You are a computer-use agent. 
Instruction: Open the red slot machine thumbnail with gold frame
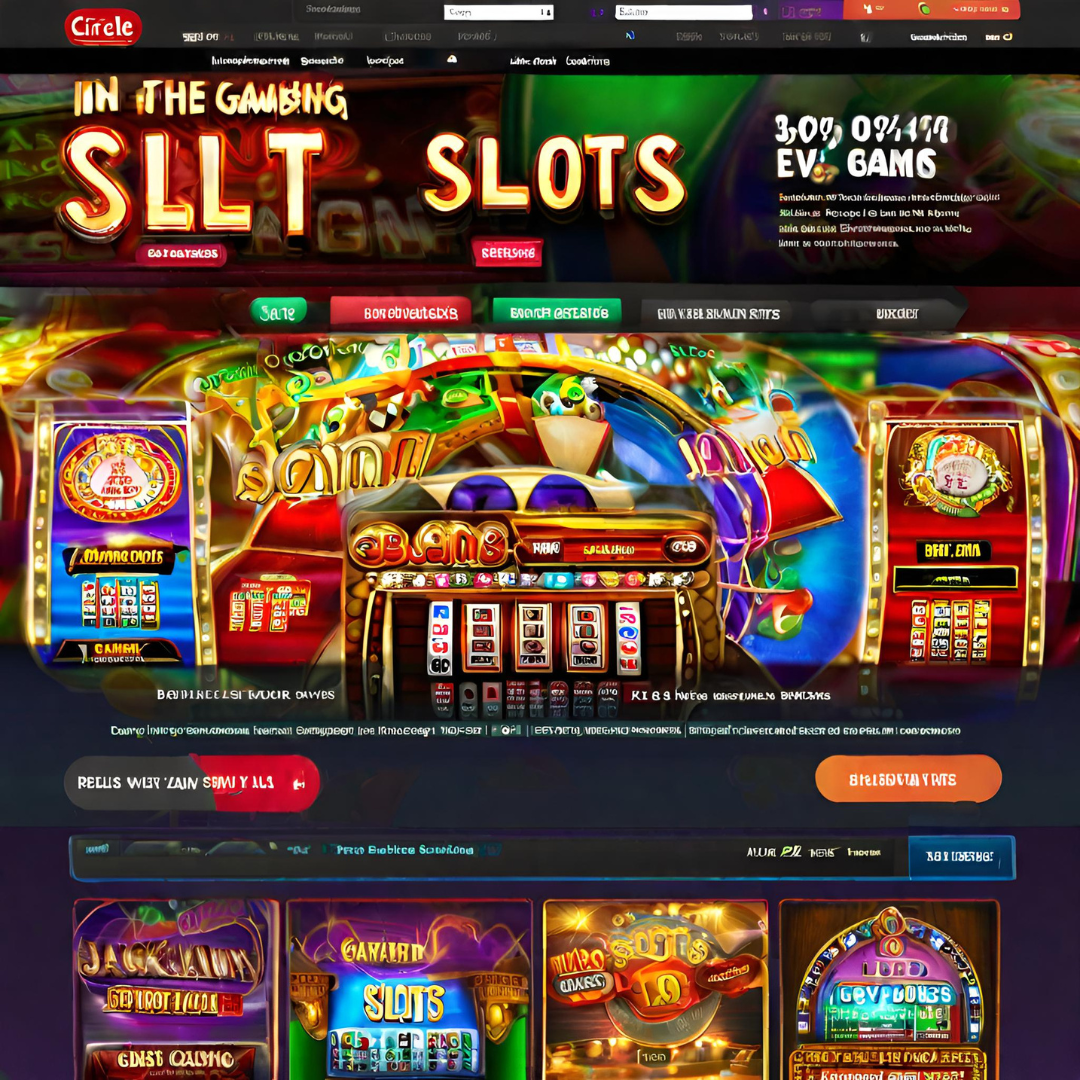click(953, 536)
